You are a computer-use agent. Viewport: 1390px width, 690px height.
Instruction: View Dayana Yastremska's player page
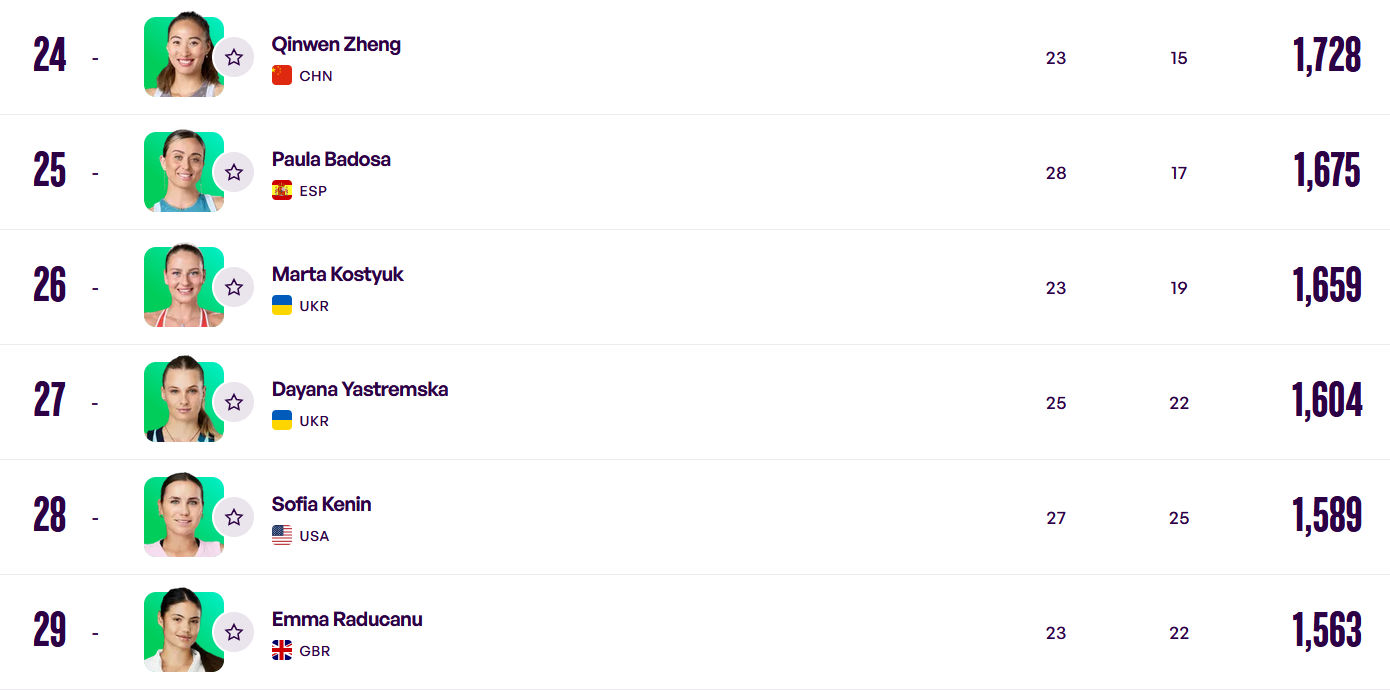pos(359,389)
